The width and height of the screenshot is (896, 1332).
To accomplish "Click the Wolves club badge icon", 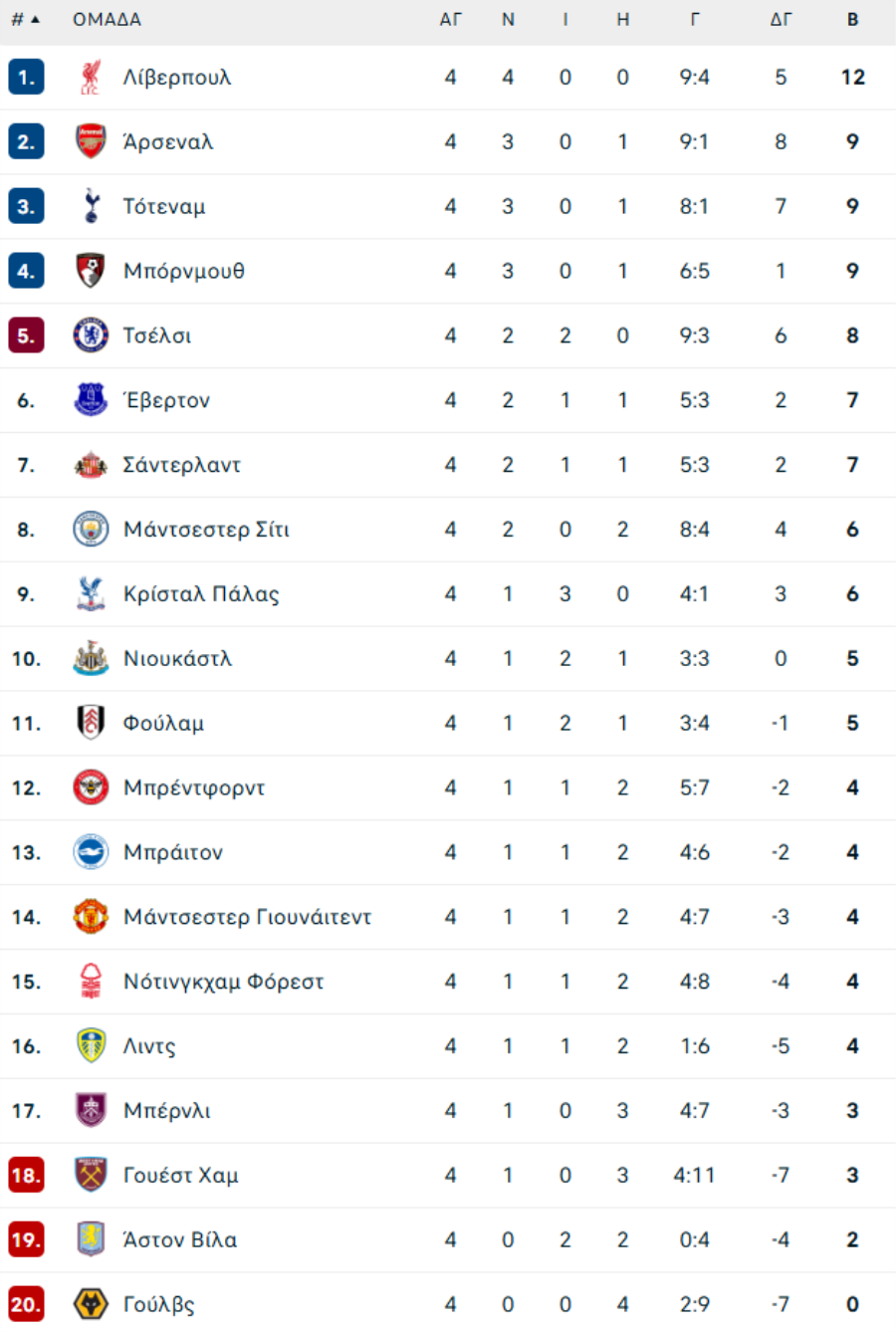I will coord(91,1304).
